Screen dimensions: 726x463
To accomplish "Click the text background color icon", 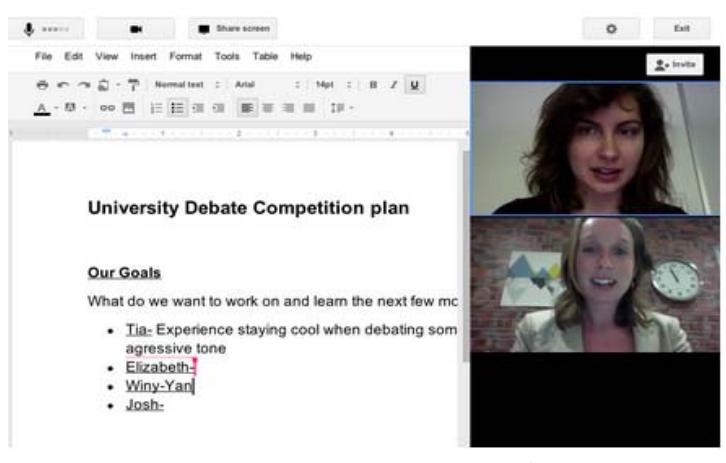I will click(70, 108).
